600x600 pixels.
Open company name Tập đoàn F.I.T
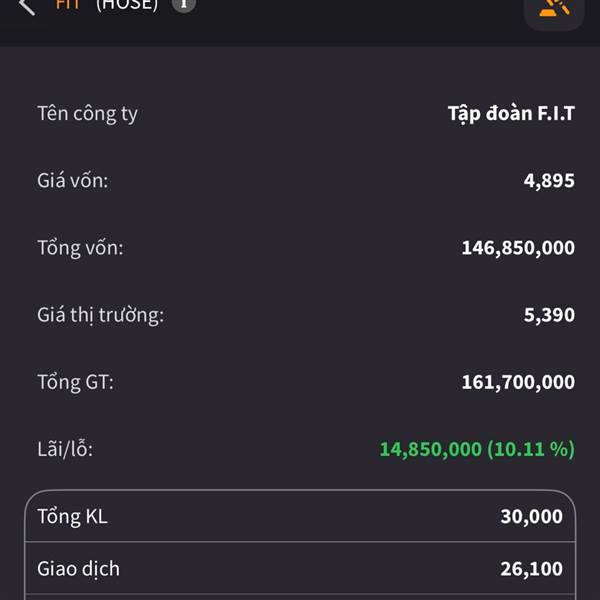[511, 114]
